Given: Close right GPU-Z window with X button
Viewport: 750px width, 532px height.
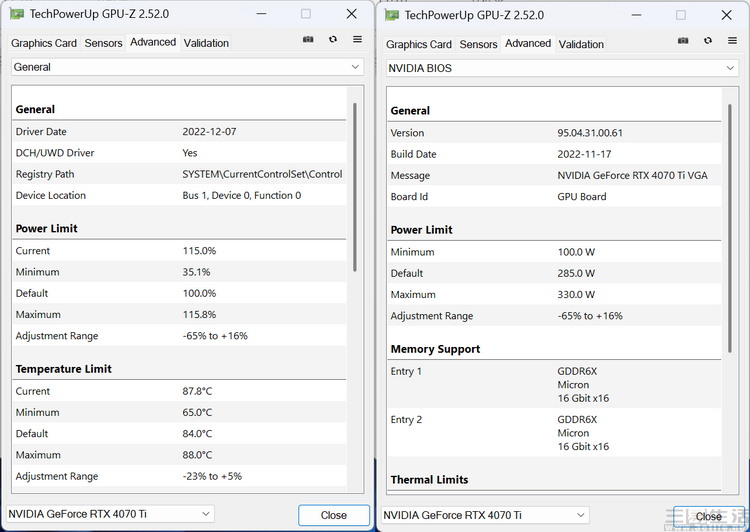Looking at the screenshot, I should click(x=727, y=15).
